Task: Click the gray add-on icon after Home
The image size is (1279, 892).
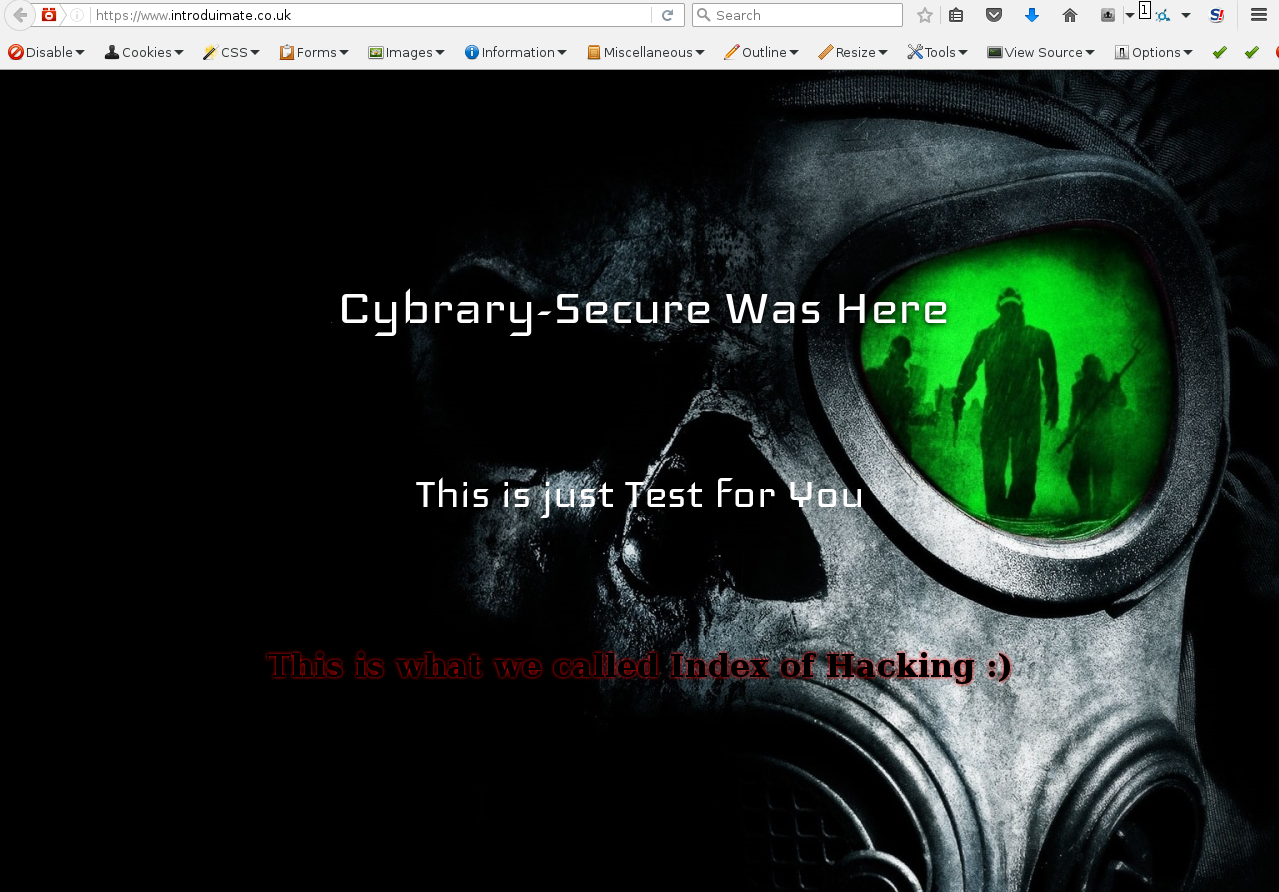Action: pos(1108,15)
